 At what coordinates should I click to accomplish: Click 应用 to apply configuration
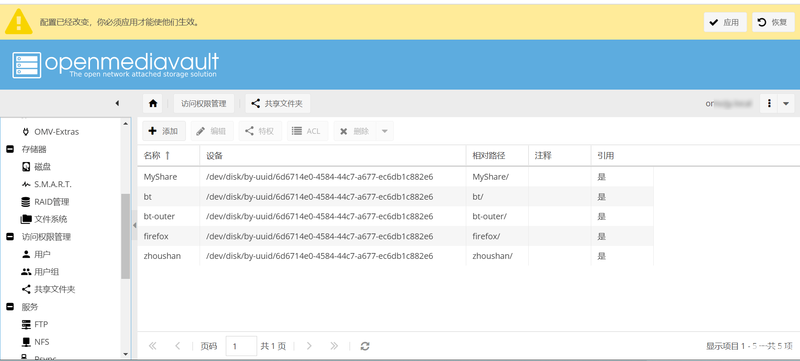click(x=725, y=22)
